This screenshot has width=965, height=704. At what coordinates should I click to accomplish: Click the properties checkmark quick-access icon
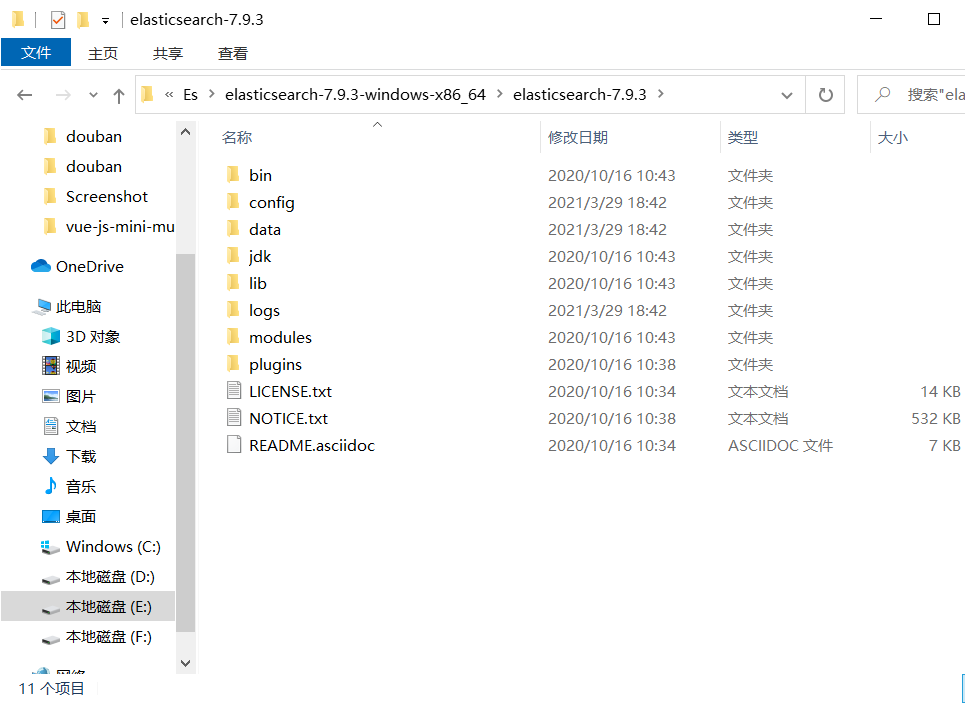[x=57, y=20]
